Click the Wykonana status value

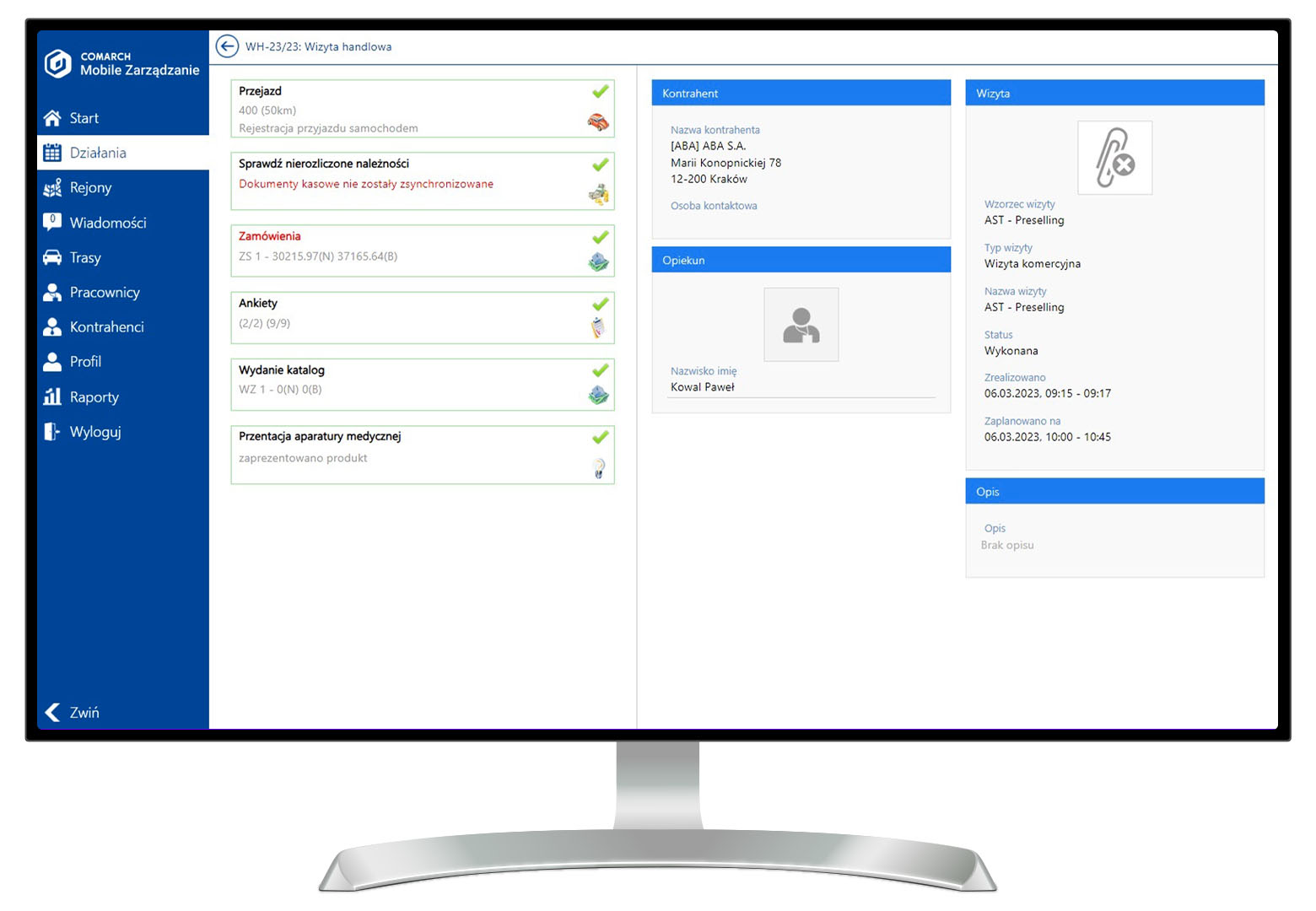click(1011, 351)
